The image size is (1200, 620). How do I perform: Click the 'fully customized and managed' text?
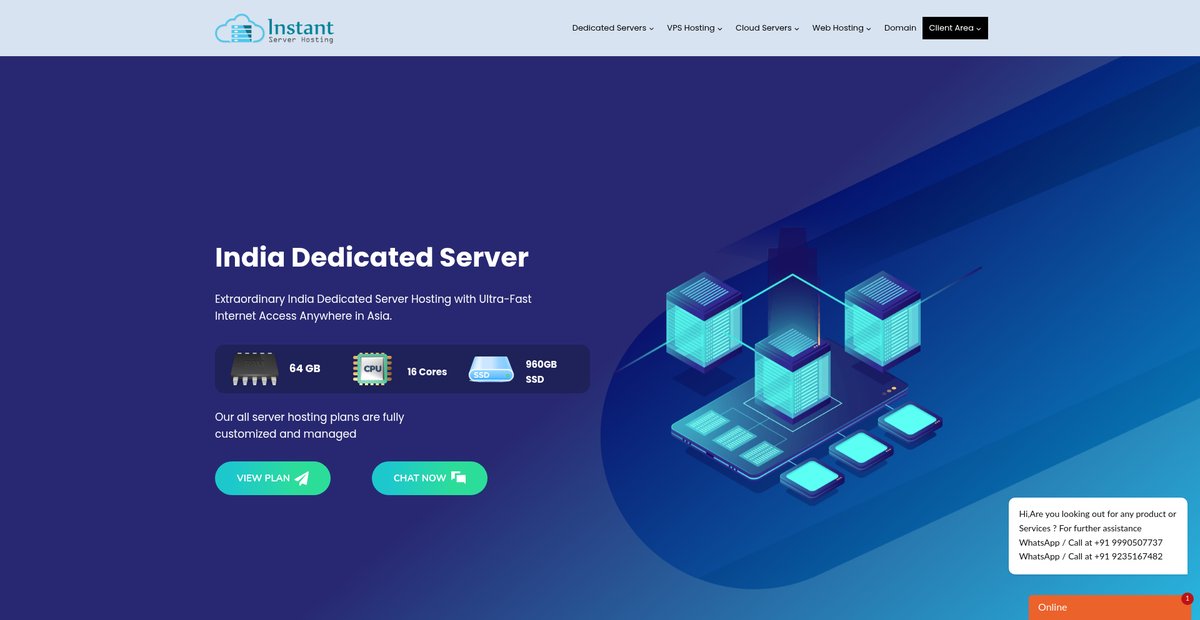coord(310,425)
